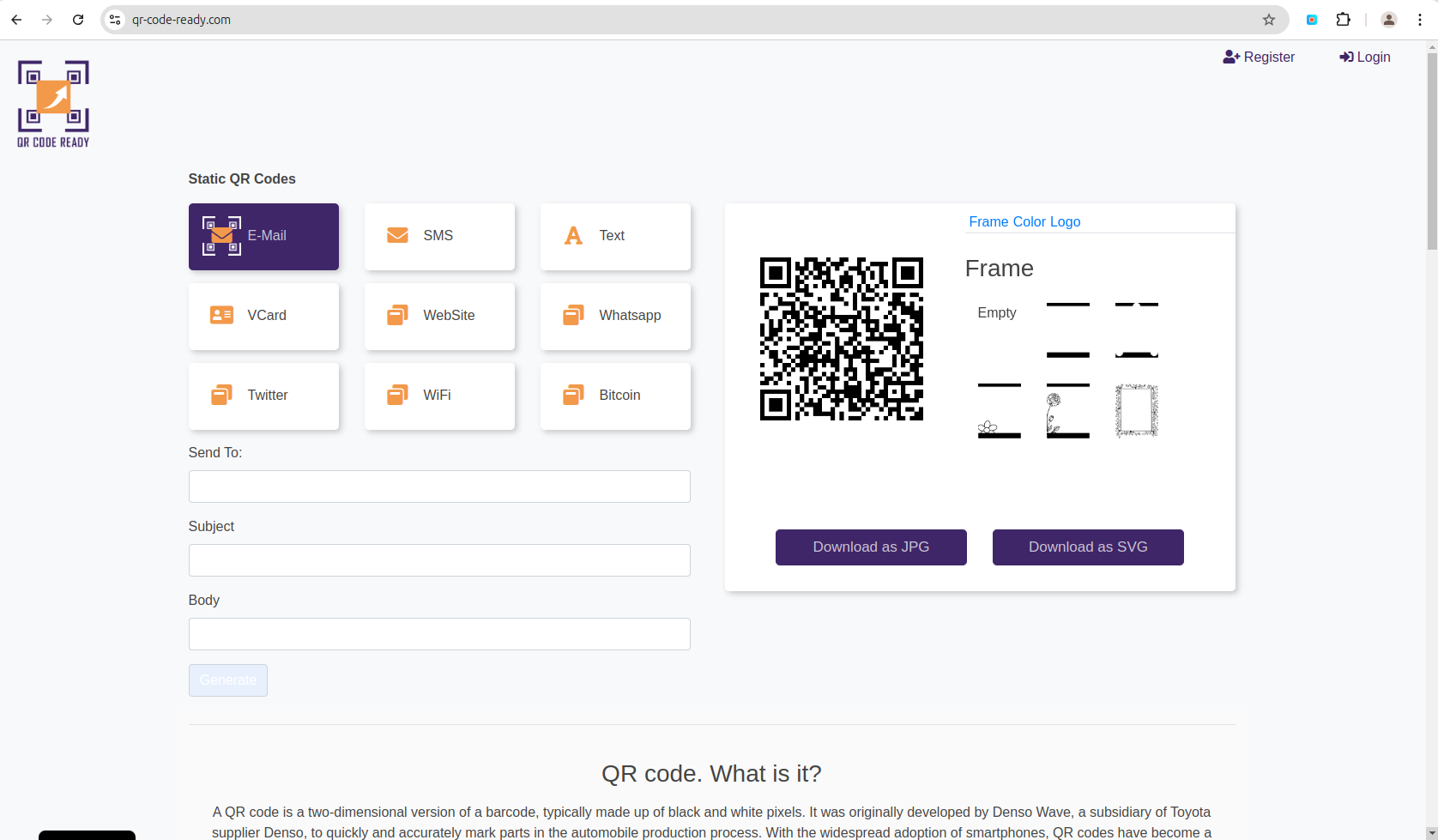Open the Login link

(1365, 57)
